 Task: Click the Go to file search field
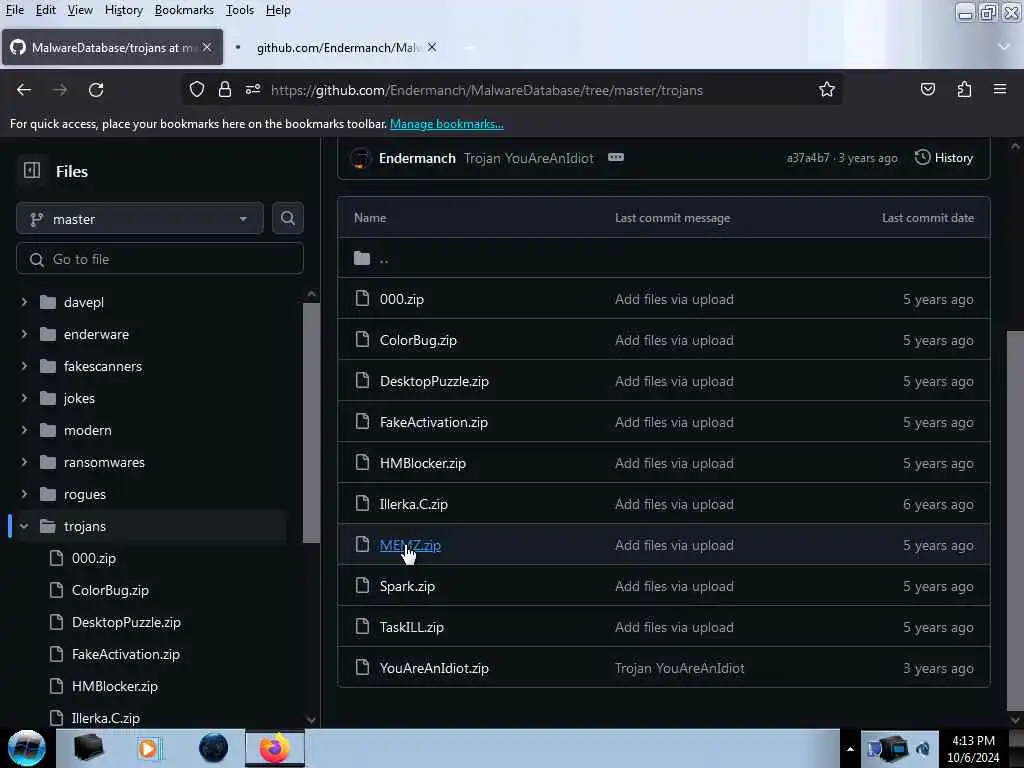[x=160, y=259]
